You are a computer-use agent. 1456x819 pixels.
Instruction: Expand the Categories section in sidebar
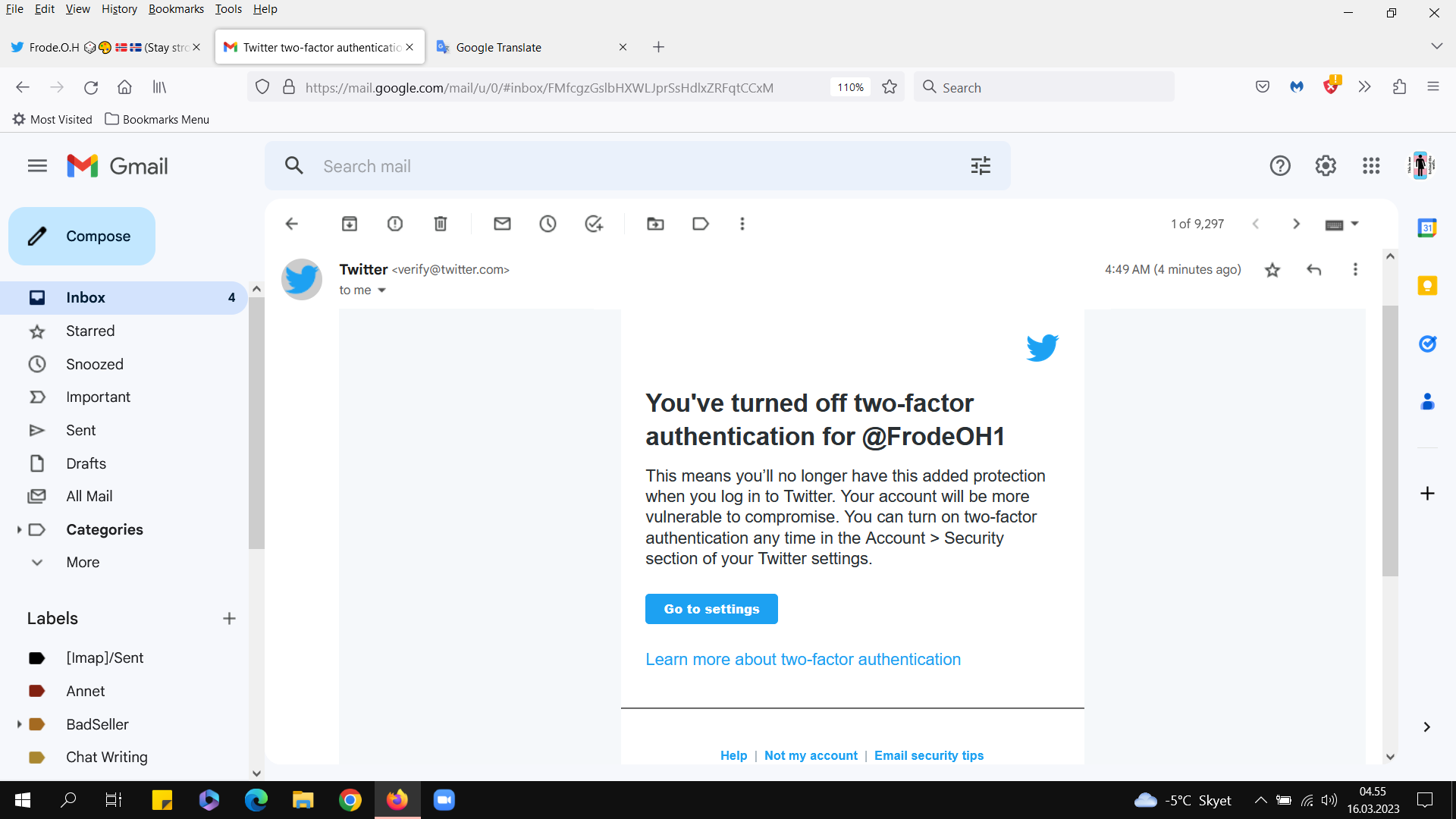(x=19, y=529)
